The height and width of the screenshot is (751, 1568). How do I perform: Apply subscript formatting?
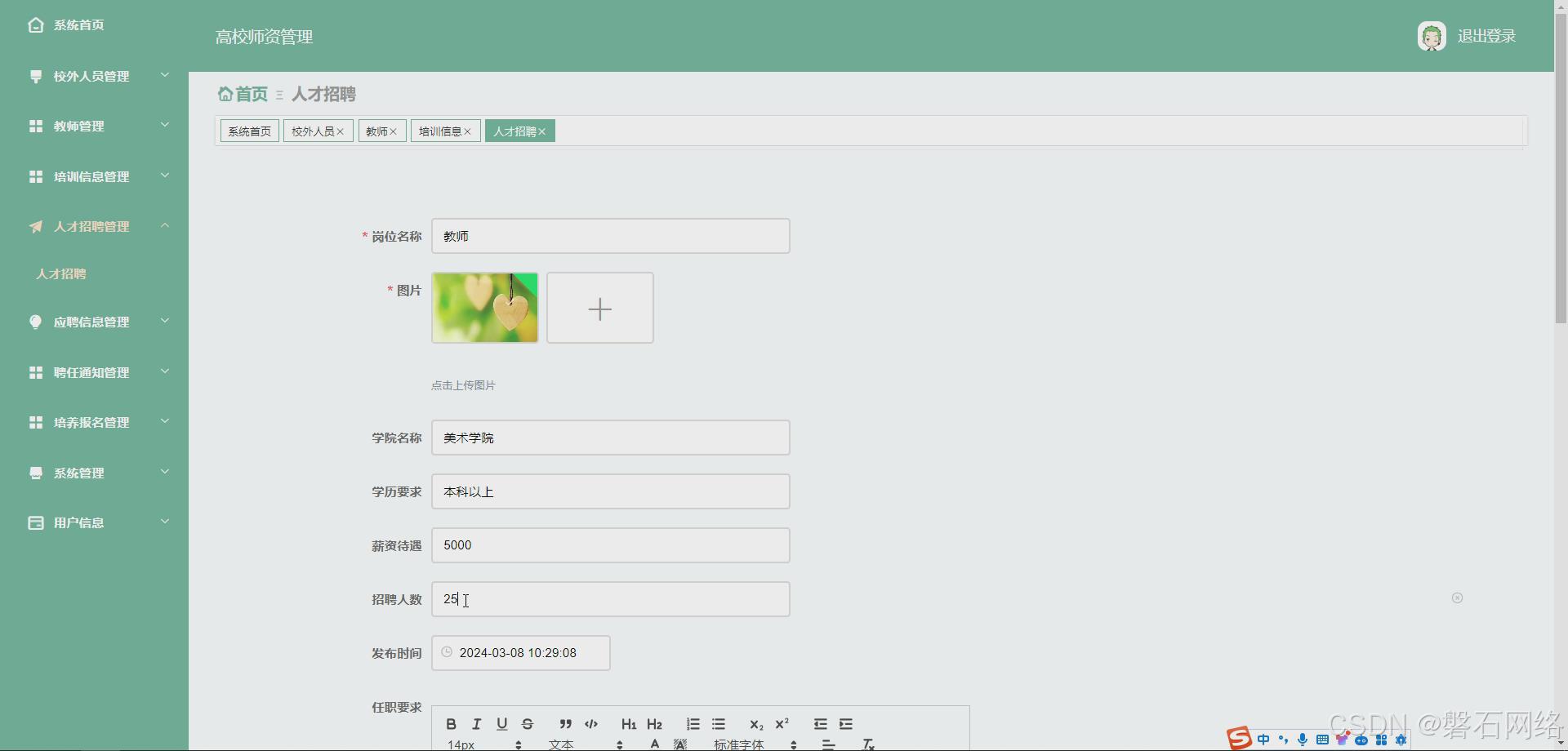(x=756, y=724)
